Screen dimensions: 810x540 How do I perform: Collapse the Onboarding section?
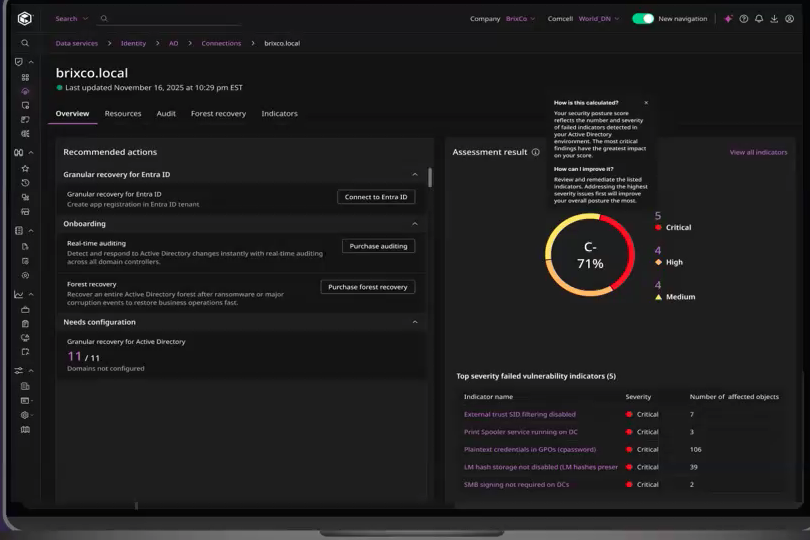[415, 224]
